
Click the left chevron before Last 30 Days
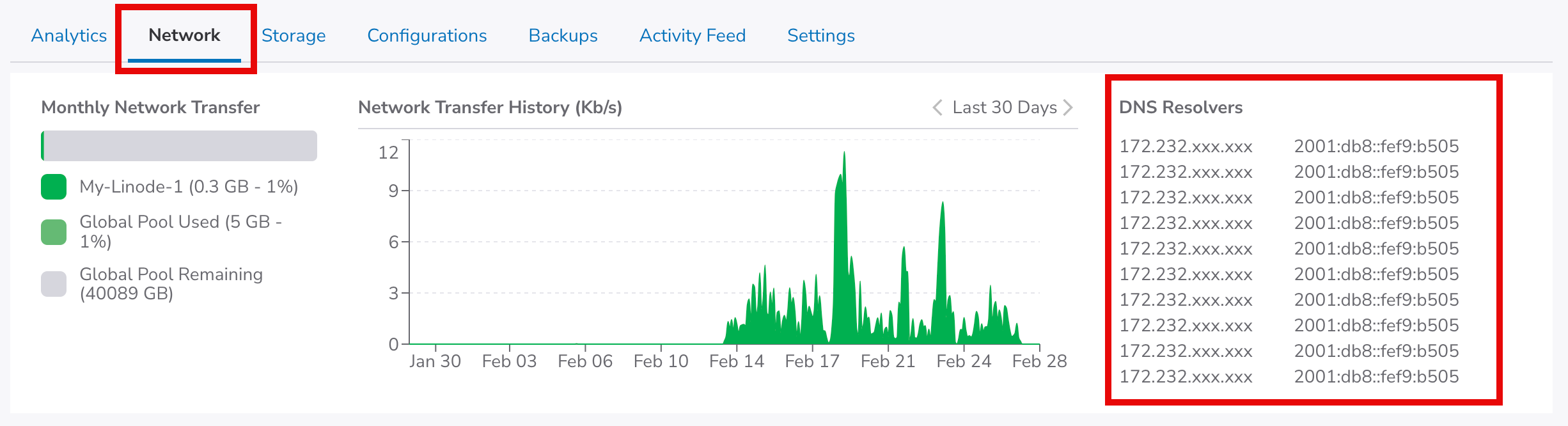coord(937,107)
